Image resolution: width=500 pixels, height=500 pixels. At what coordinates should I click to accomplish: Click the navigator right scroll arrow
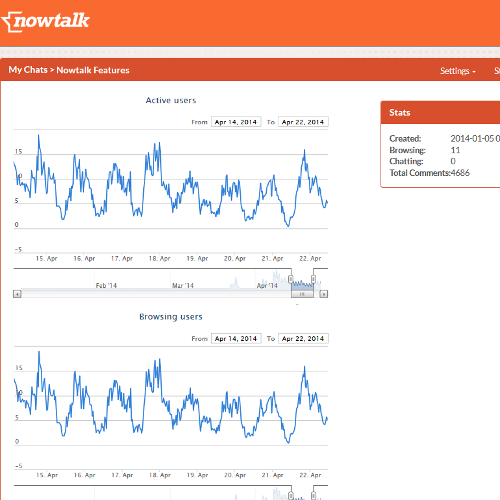click(324, 294)
